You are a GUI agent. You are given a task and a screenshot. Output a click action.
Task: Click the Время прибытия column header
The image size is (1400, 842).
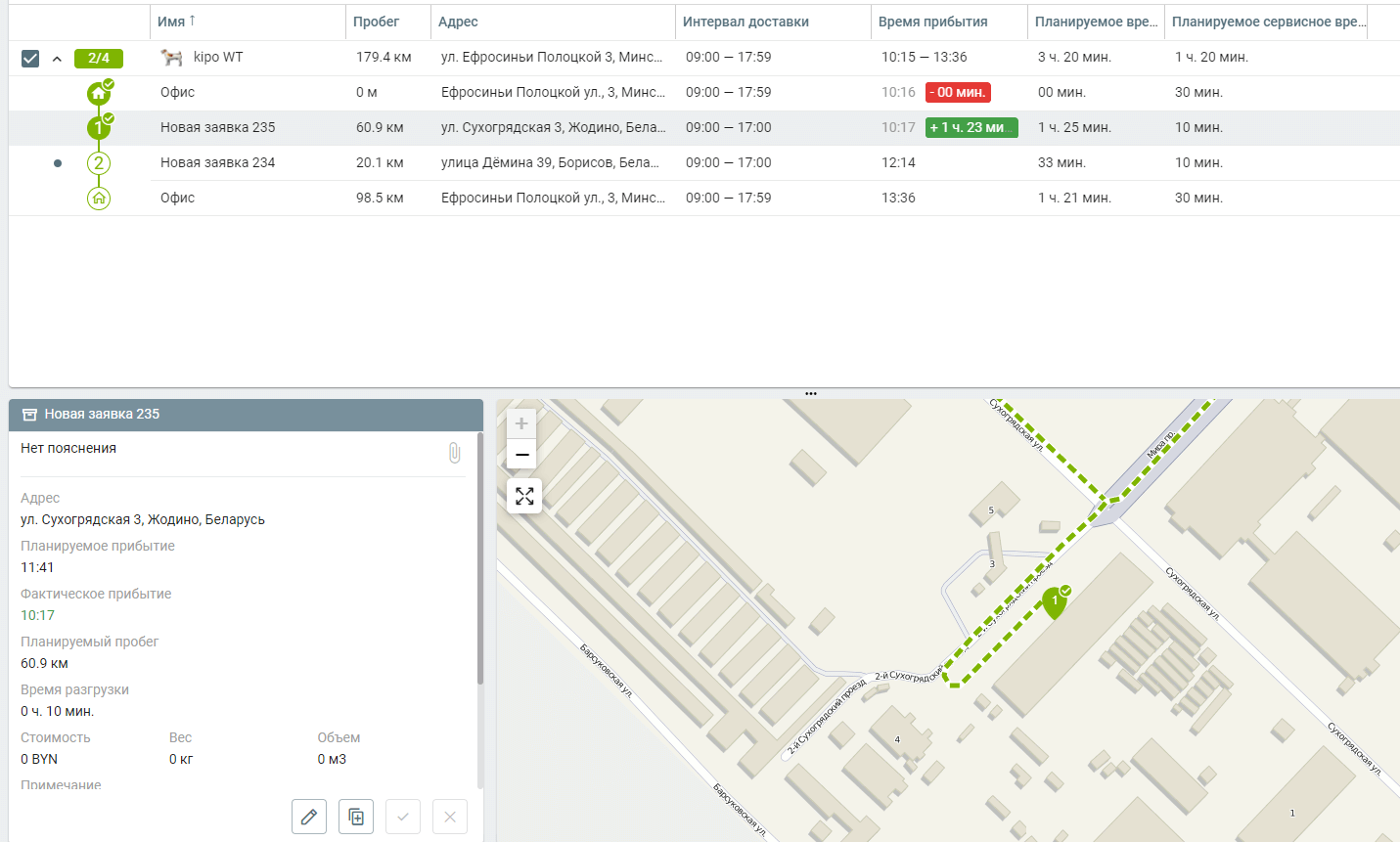click(x=932, y=22)
